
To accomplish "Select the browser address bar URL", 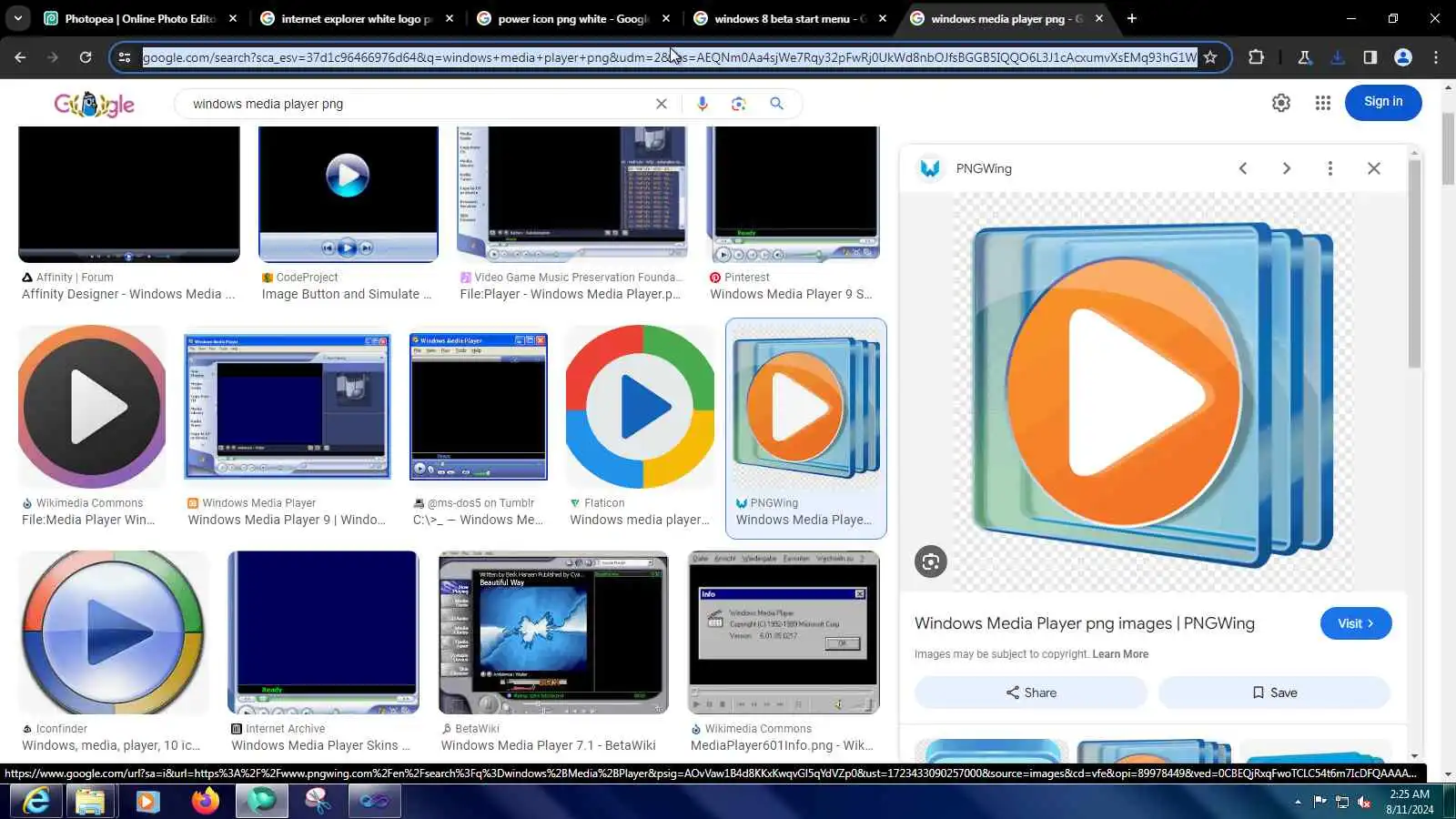I will pyautogui.click(x=670, y=57).
